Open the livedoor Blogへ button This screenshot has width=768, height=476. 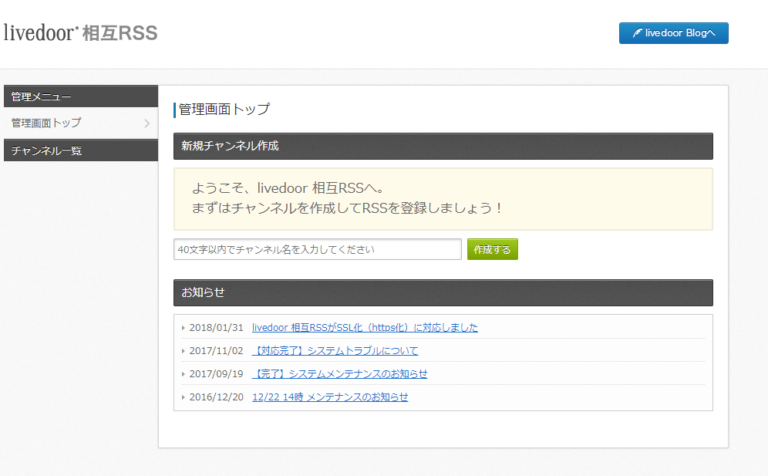(674, 33)
